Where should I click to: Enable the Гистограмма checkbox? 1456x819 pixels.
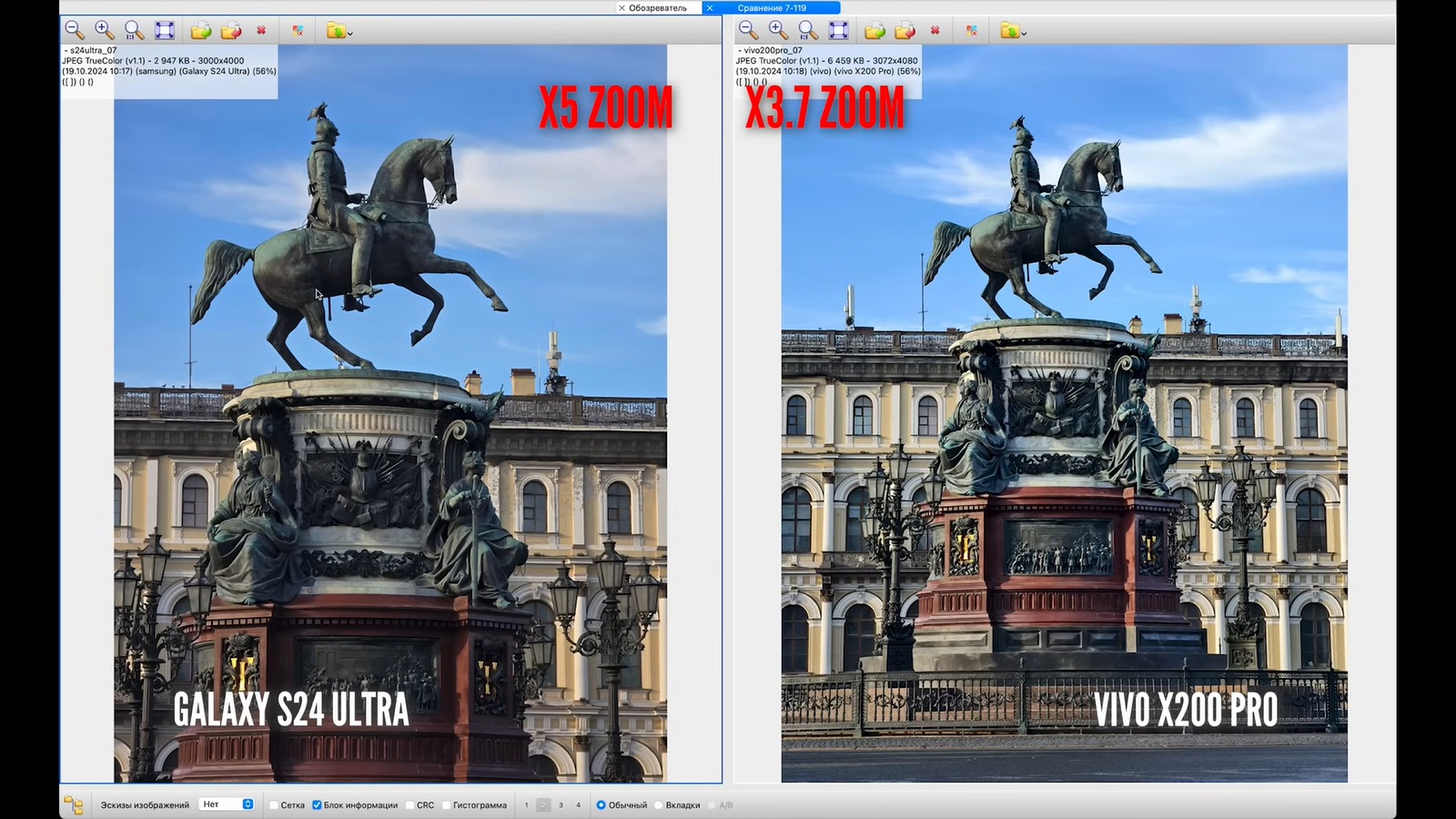click(446, 805)
